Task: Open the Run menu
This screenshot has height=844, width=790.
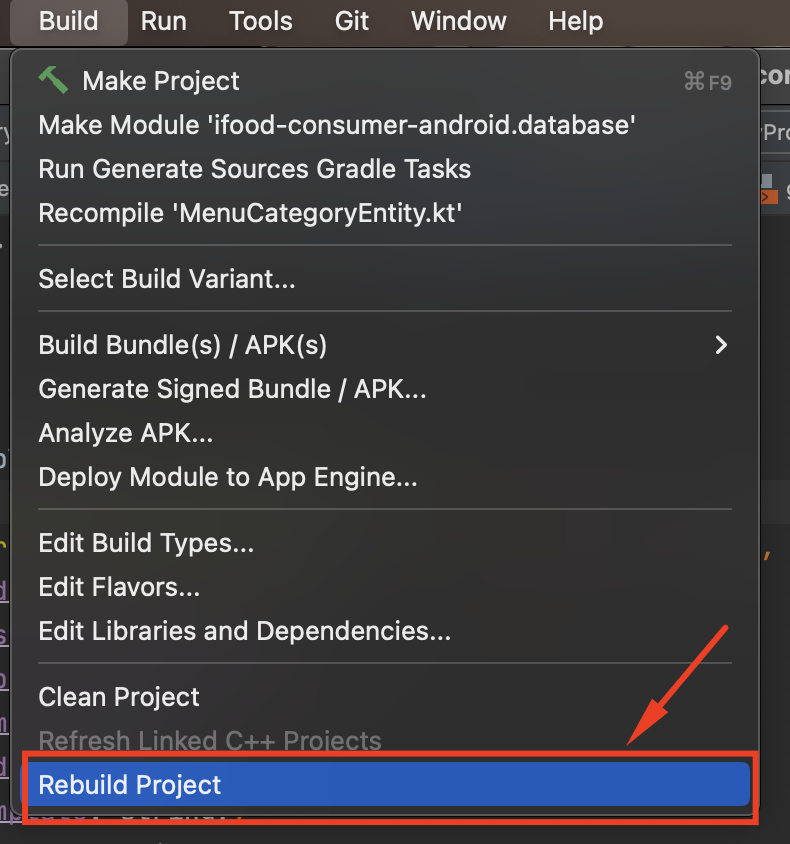Action: [x=164, y=21]
